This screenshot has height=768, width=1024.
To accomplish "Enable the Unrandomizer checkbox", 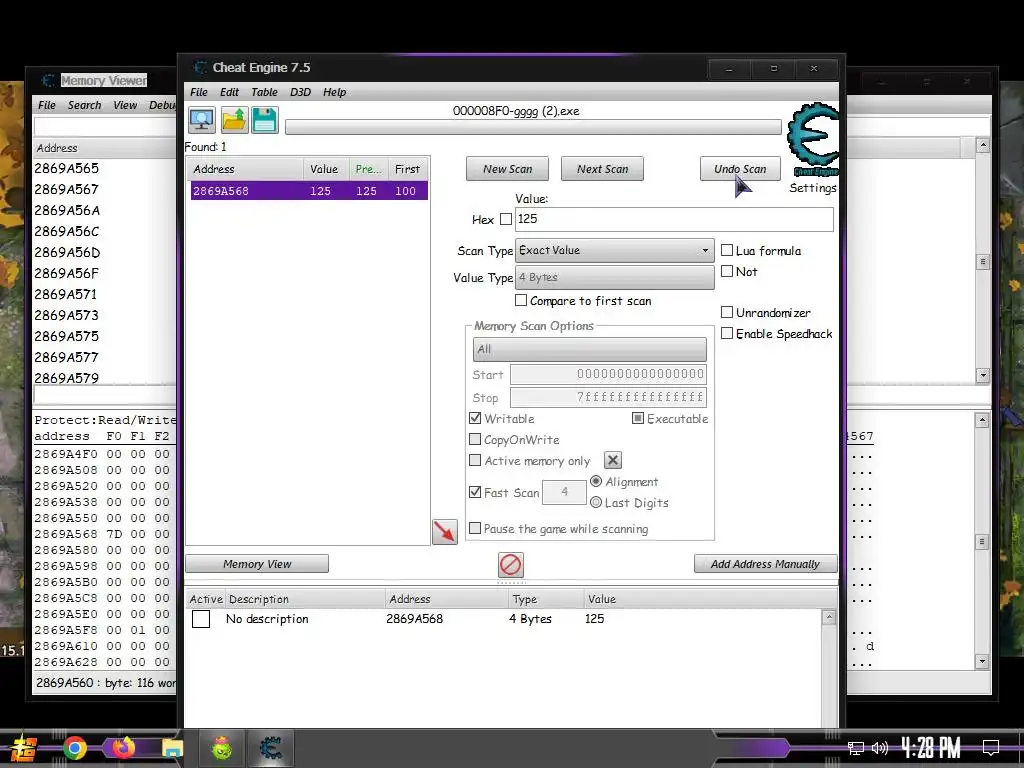I will pos(727,312).
